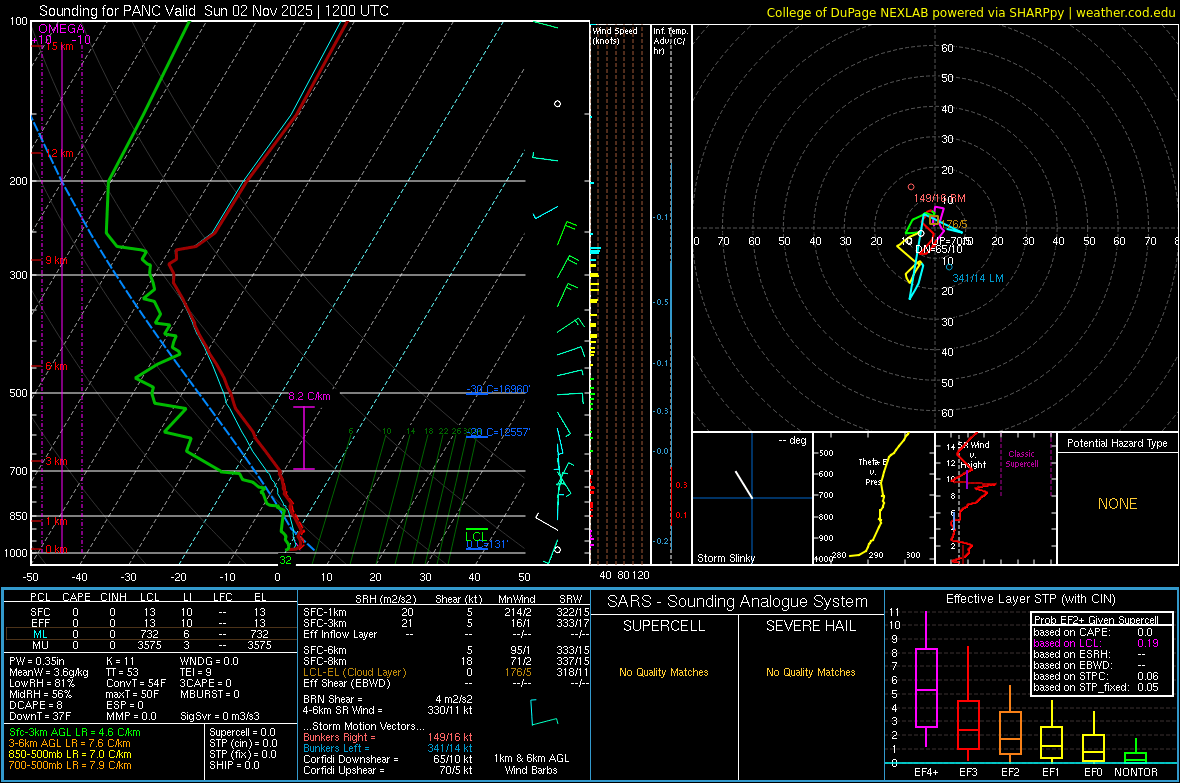The width and height of the screenshot is (1180, 783).
Task: Click the 'MeanW = 3.6g/kg' value
Action: click(x=48, y=672)
